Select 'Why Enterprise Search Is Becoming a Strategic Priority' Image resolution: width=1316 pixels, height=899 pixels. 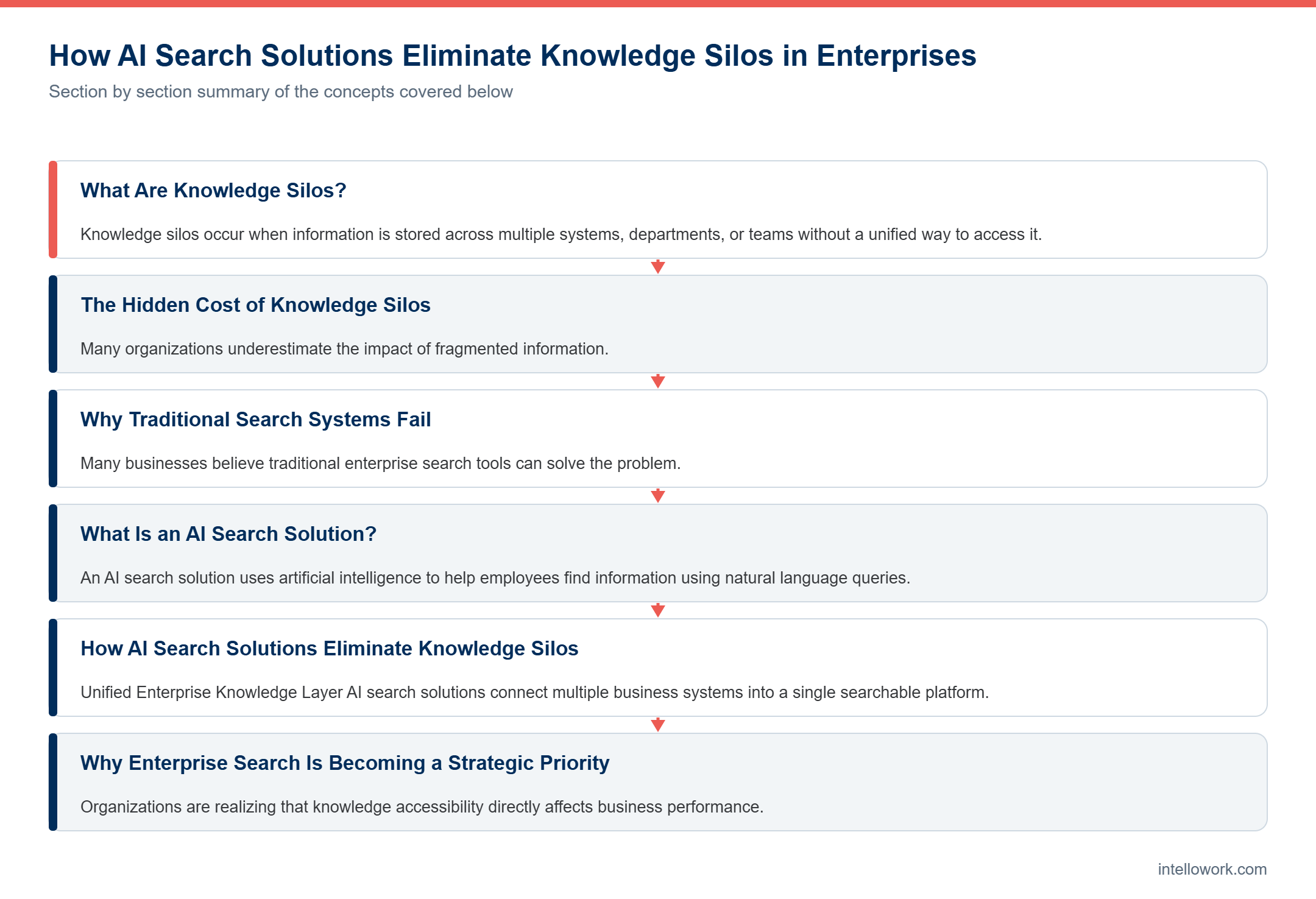pyautogui.click(x=345, y=763)
